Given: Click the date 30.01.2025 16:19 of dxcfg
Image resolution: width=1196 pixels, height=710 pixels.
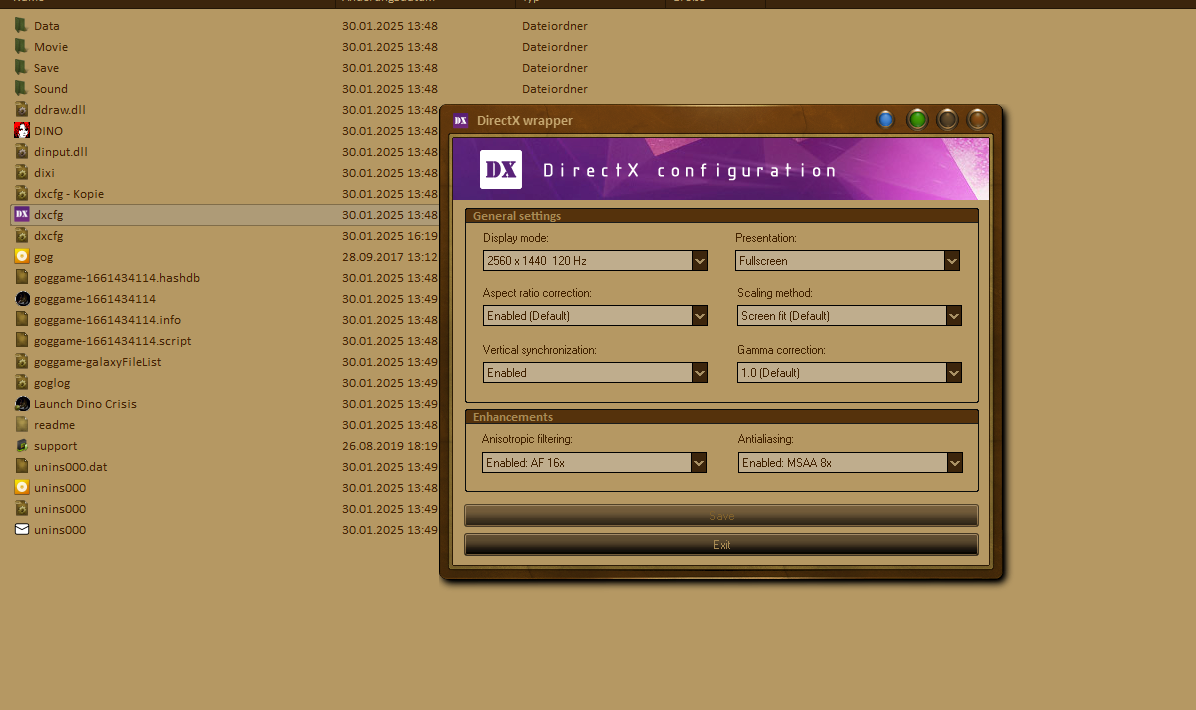Looking at the screenshot, I should coord(390,236).
